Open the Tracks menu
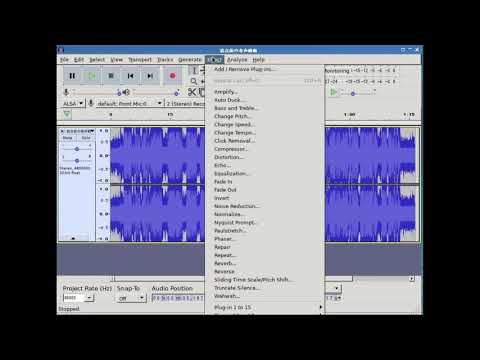 [x=165, y=60]
